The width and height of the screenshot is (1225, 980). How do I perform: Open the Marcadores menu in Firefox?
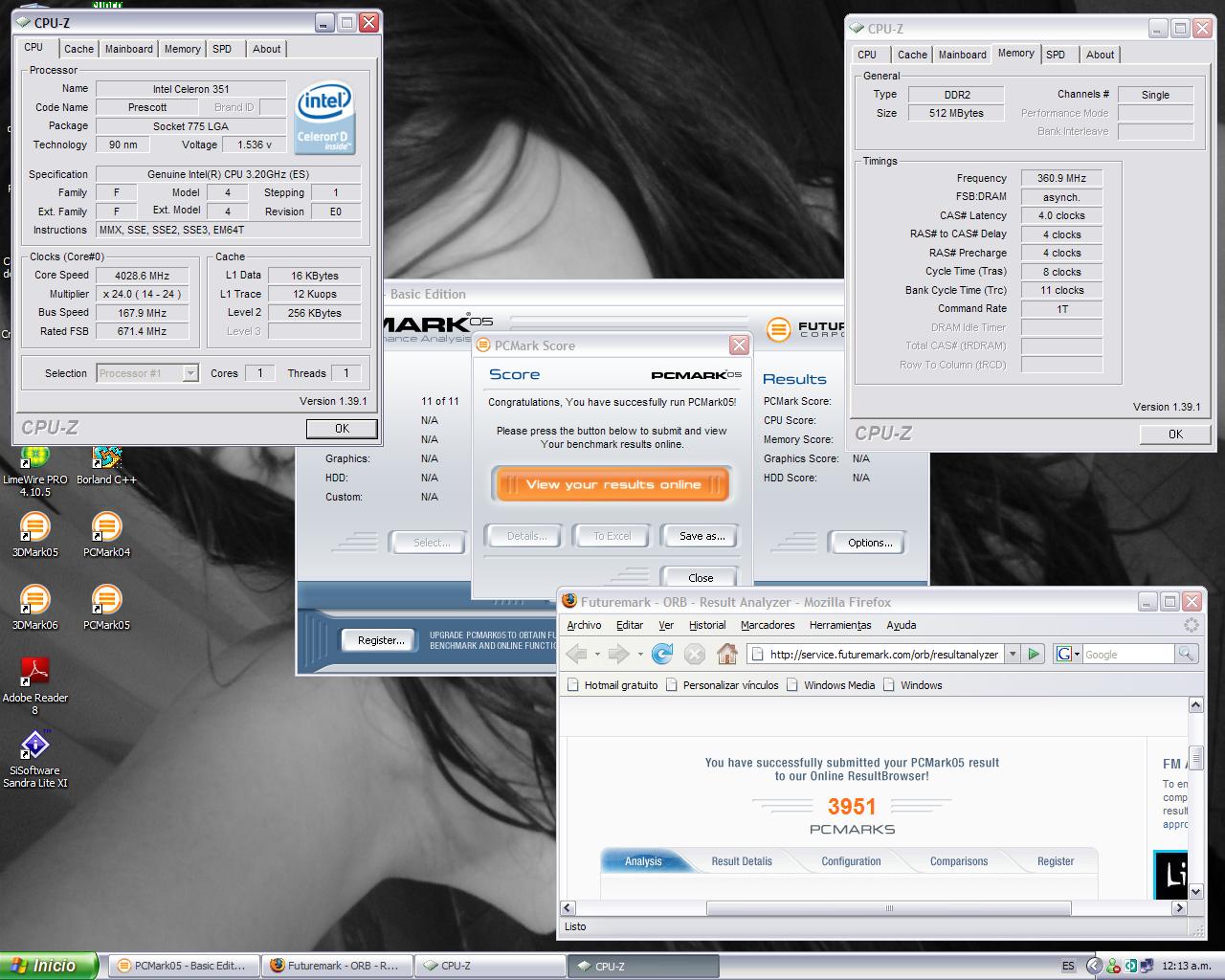(x=768, y=625)
